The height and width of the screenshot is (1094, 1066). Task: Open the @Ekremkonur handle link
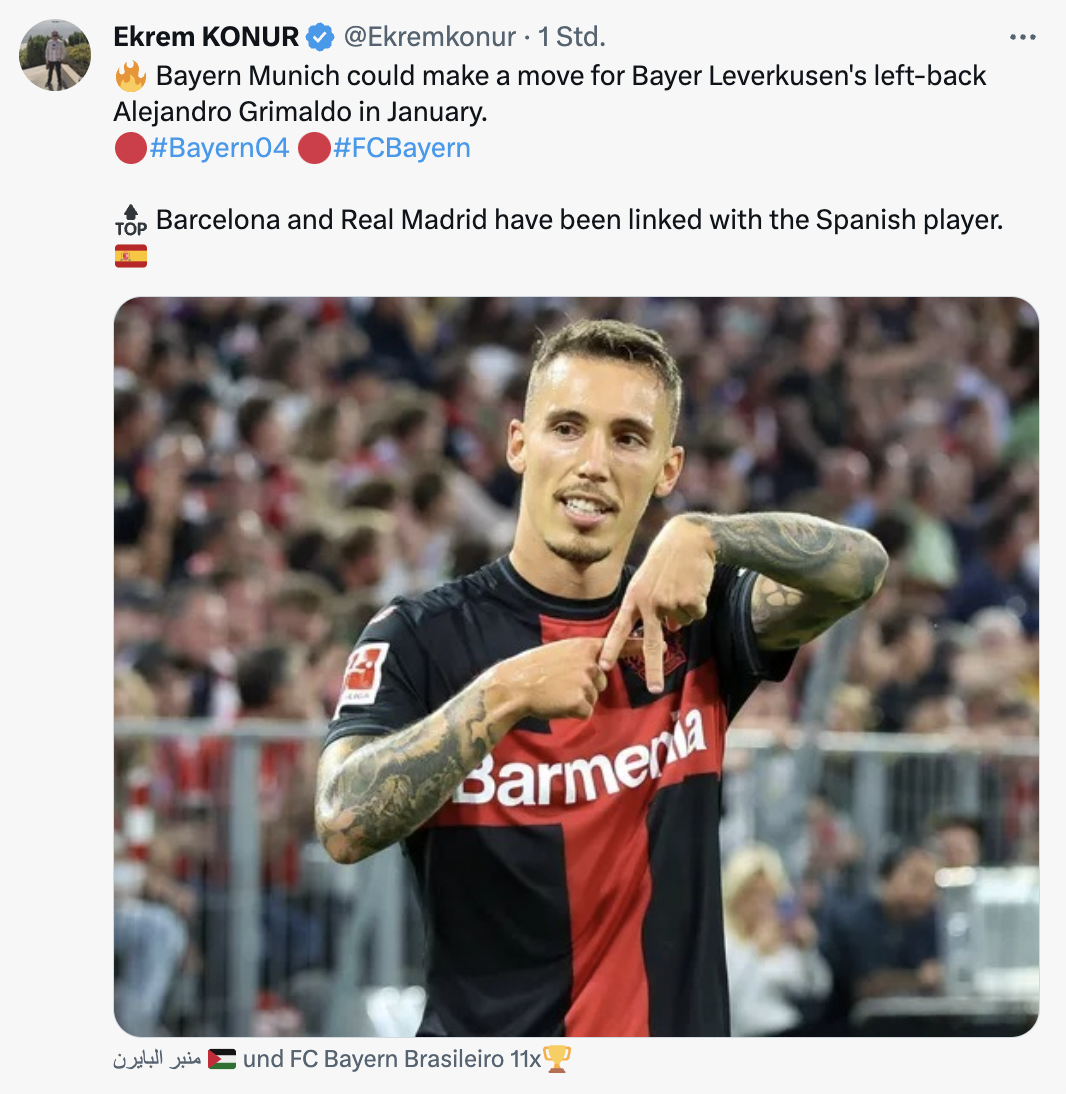click(x=430, y=37)
